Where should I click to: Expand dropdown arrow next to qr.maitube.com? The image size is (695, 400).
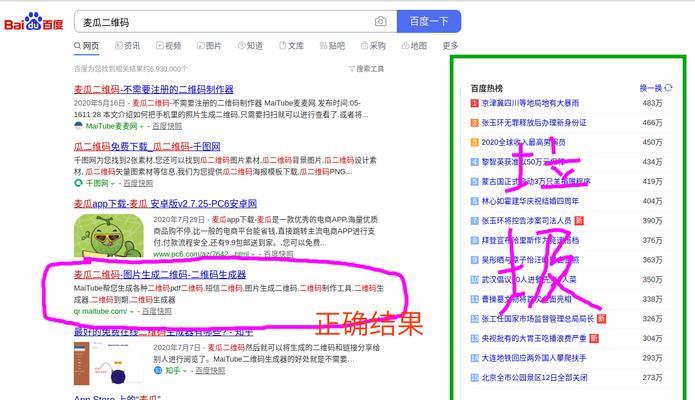pos(132,312)
